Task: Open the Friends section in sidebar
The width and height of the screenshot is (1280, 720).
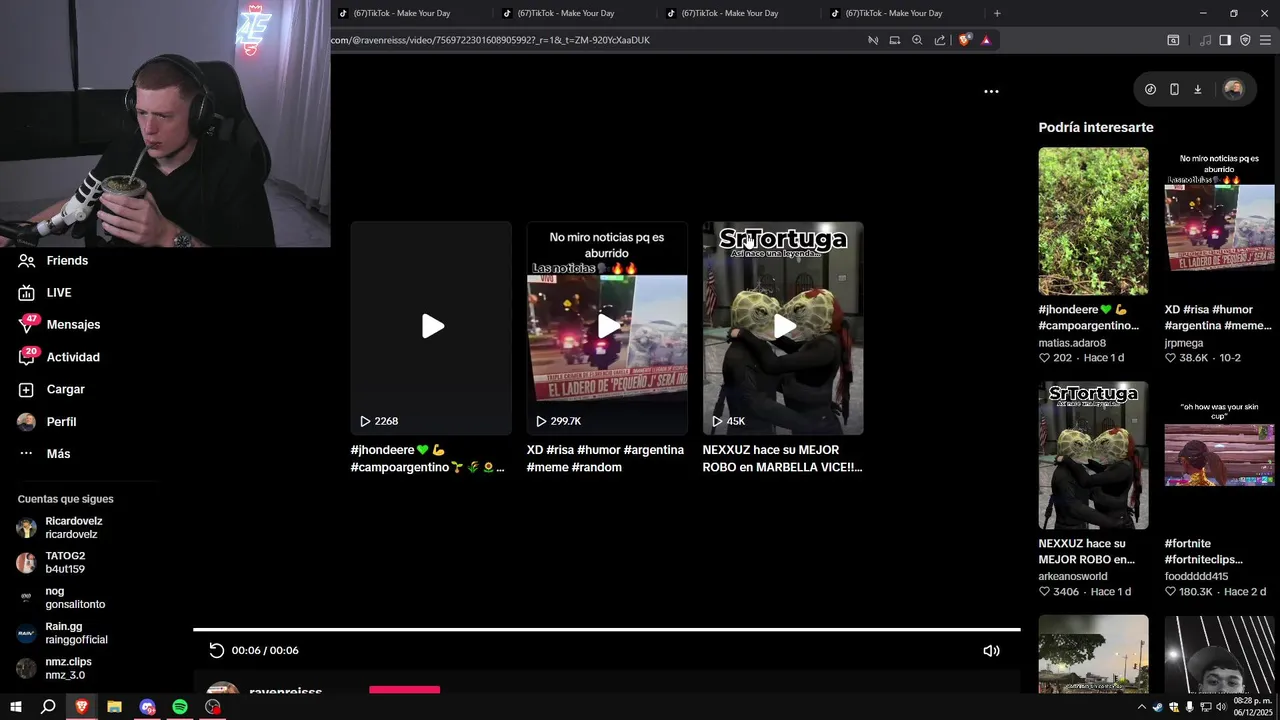Action: pyautogui.click(x=53, y=260)
